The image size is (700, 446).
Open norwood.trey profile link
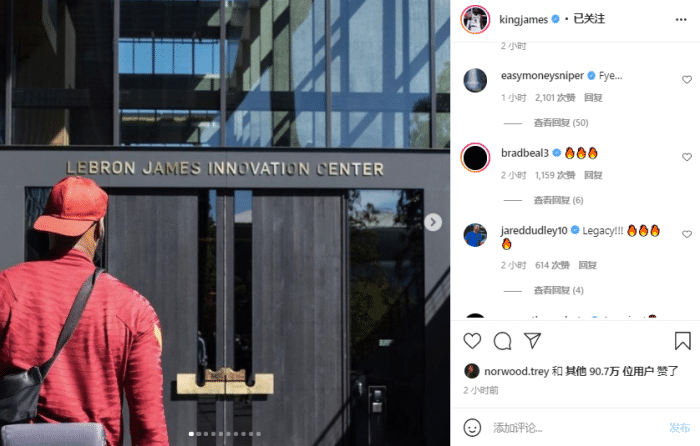point(516,371)
